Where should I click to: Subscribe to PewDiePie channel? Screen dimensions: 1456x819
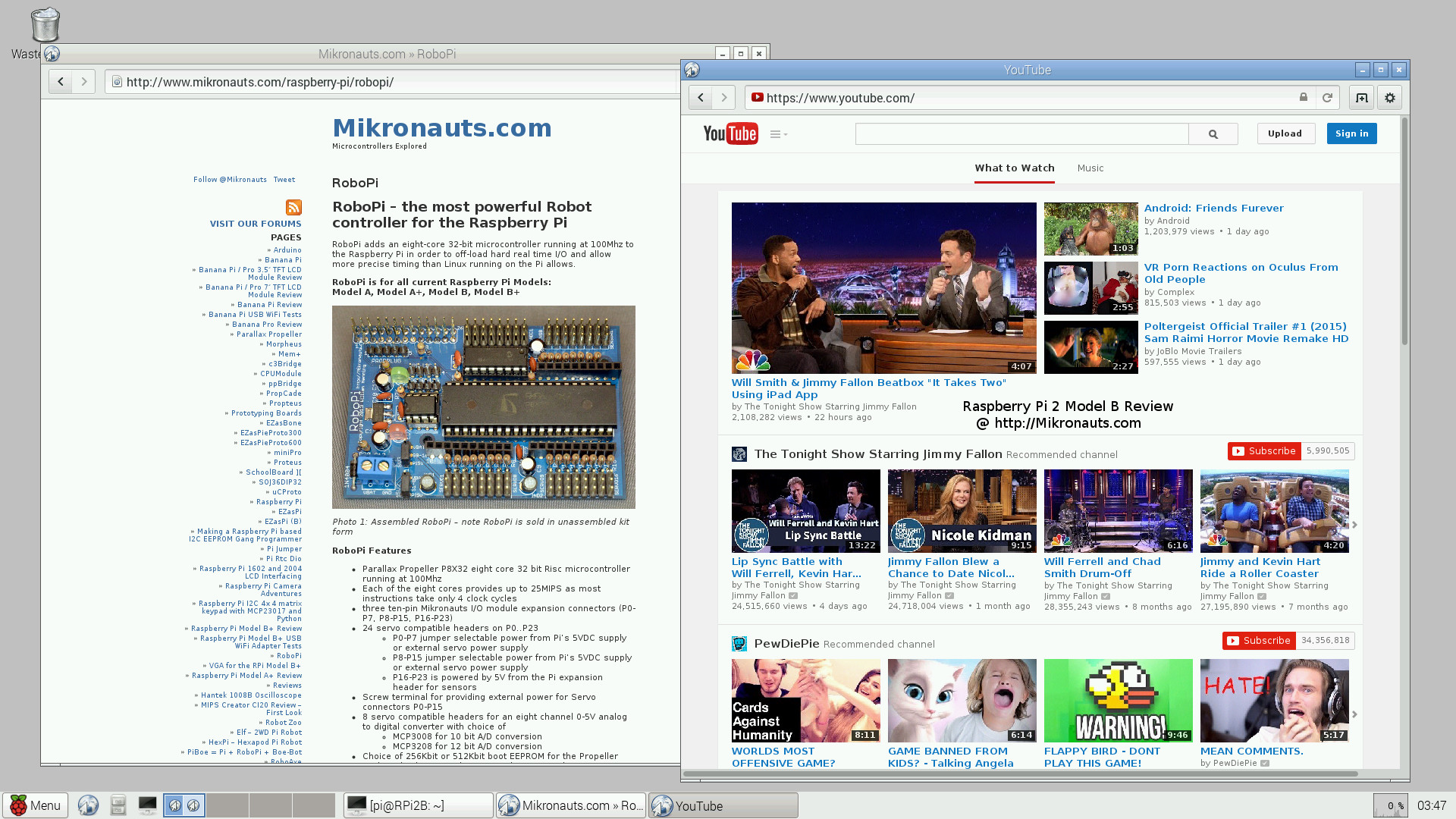point(1259,641)
